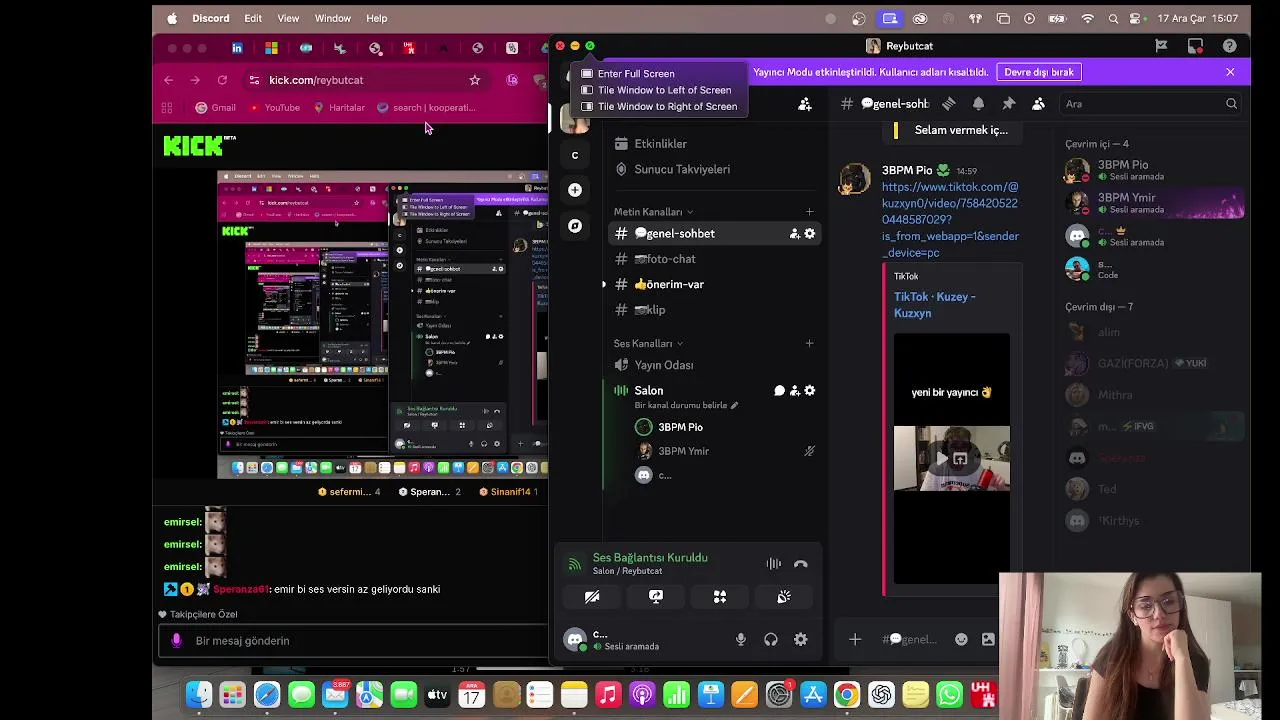Viewport: 1280px width, 720px height.
Task: Open Discord help question mark icon
Action: click(1229, 46)
